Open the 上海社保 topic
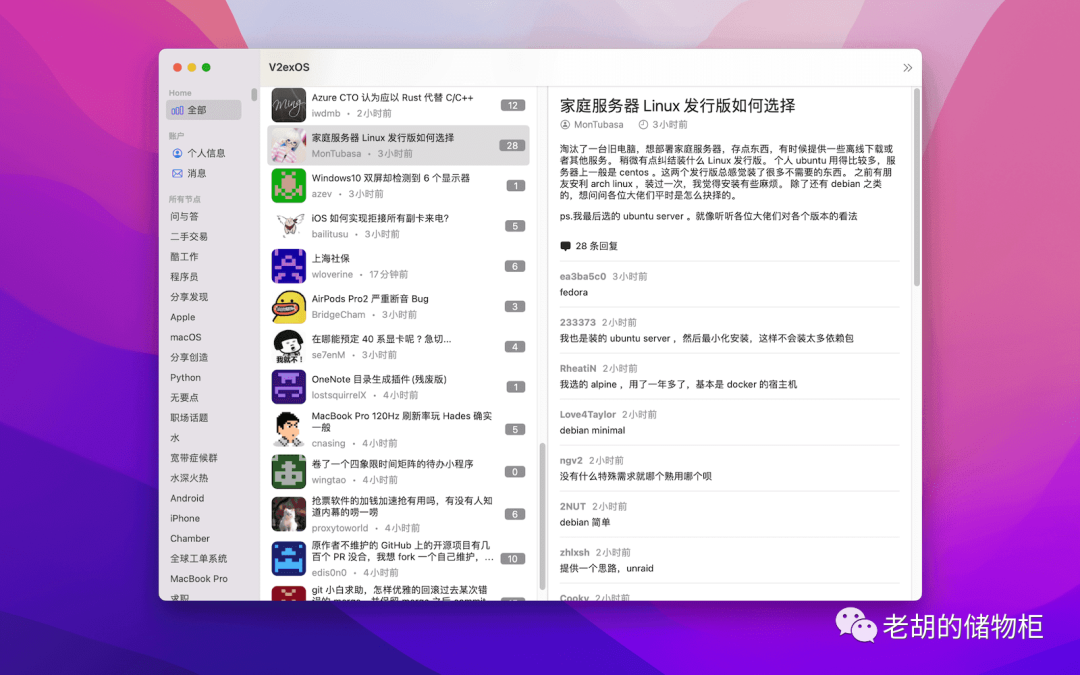The image size is (1080, 675). (x=398, y=266)
